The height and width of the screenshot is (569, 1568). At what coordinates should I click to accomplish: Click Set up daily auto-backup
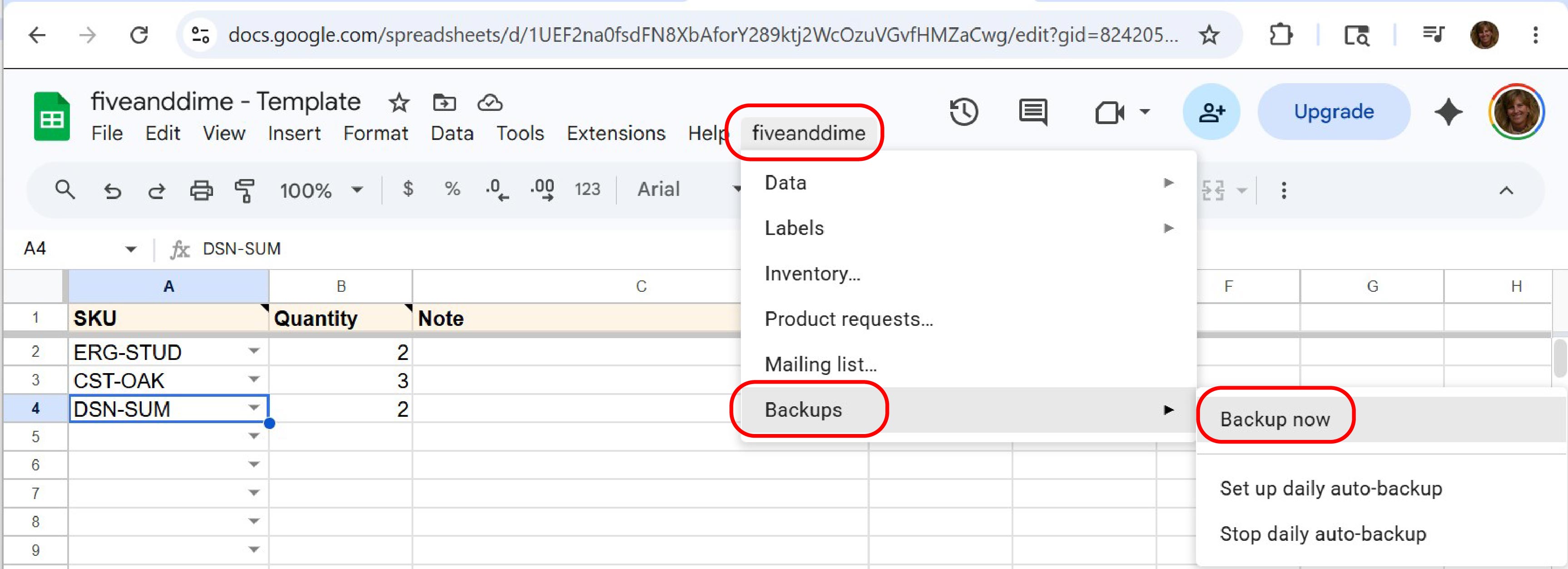tap(1381, 489)
